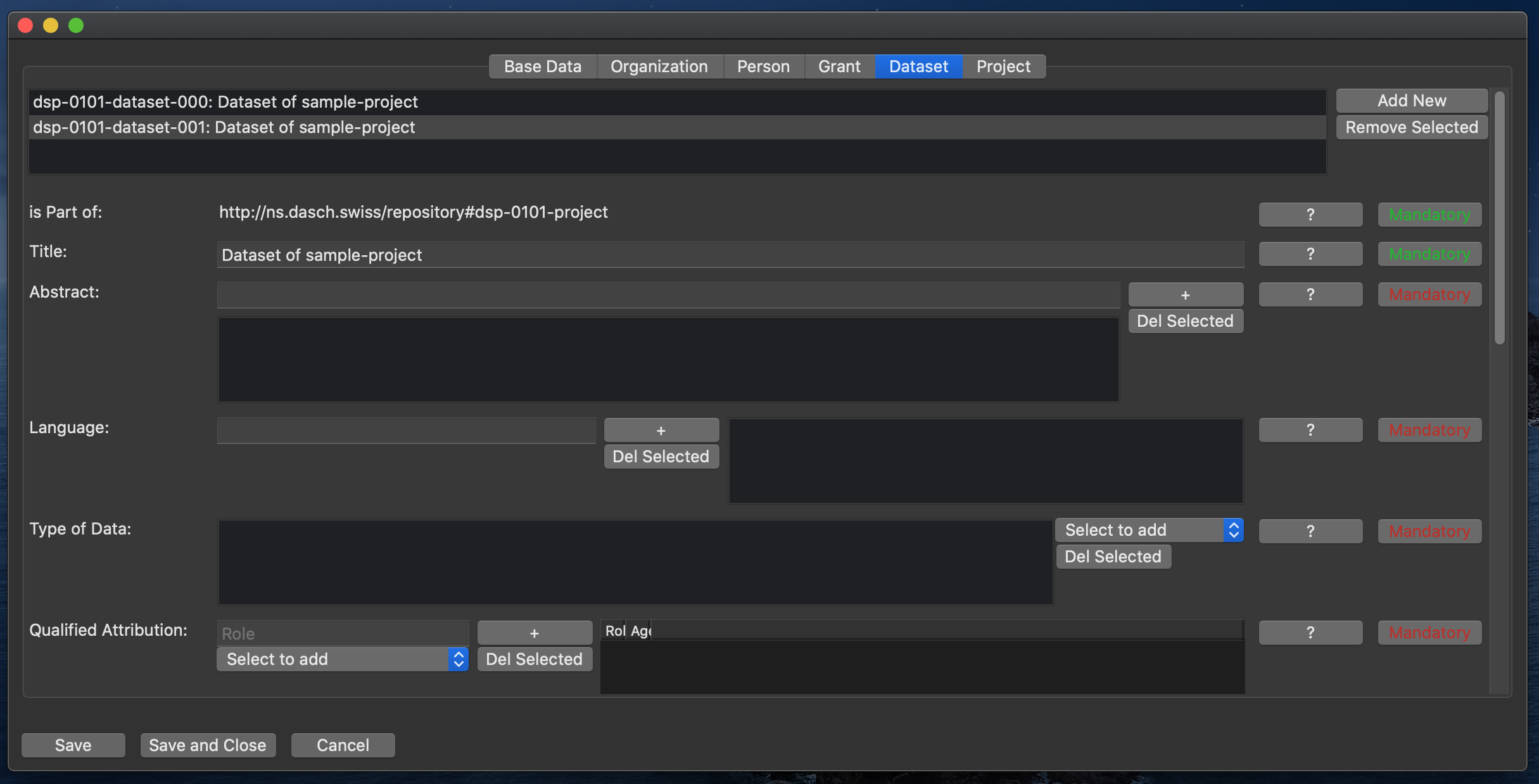This screenshot has height=784, width=1539.
Task: Click inside the Abstract list box
Action: (668, 360)
